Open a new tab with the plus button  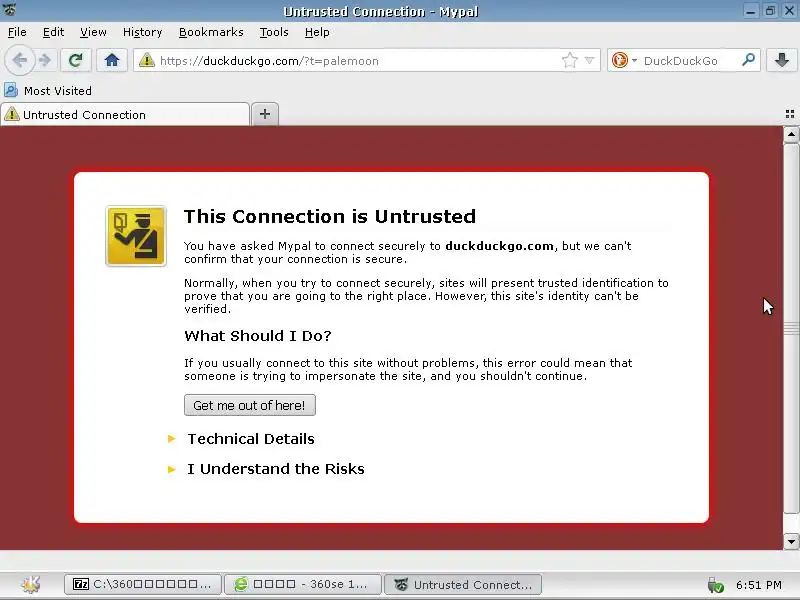265,114
